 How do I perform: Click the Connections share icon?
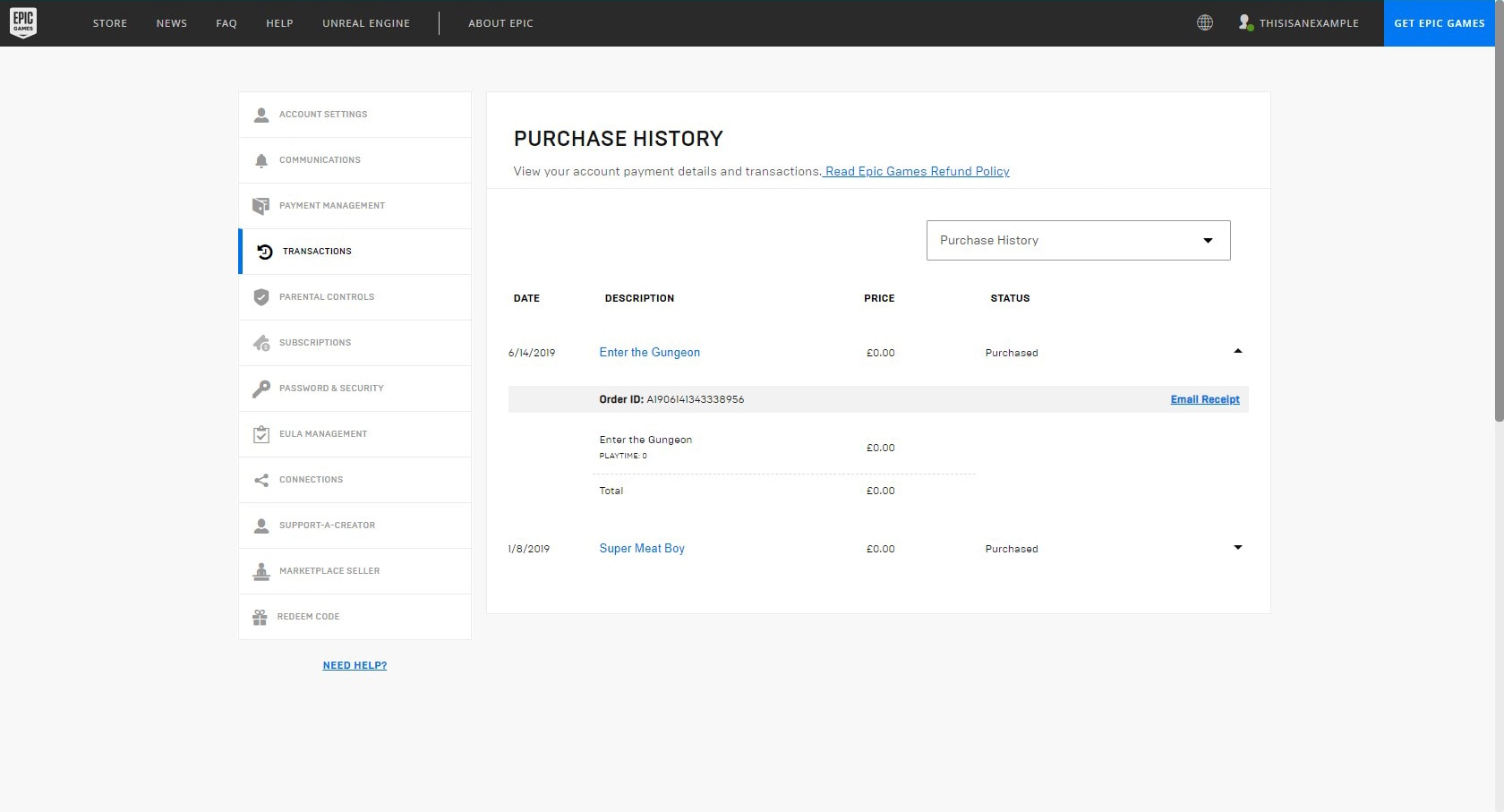[261, 480]
